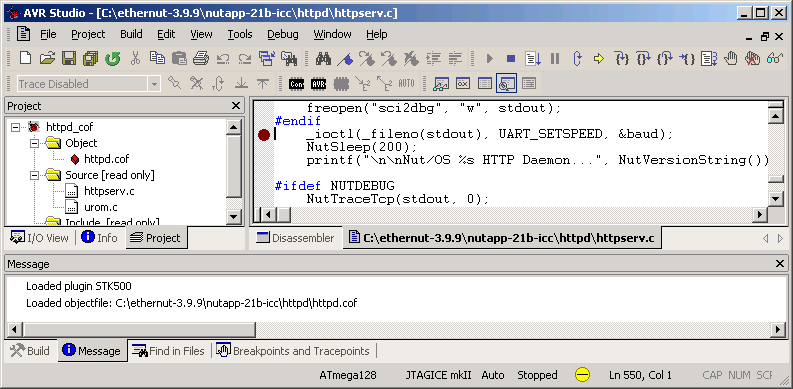Click the Run to Cursor braces icon
This screenshot has width=793, height=389.
[686, 59]
